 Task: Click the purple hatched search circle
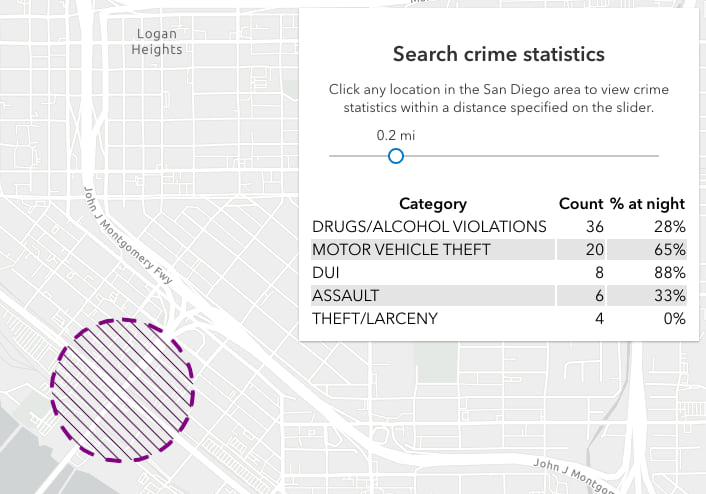[122, 390]
